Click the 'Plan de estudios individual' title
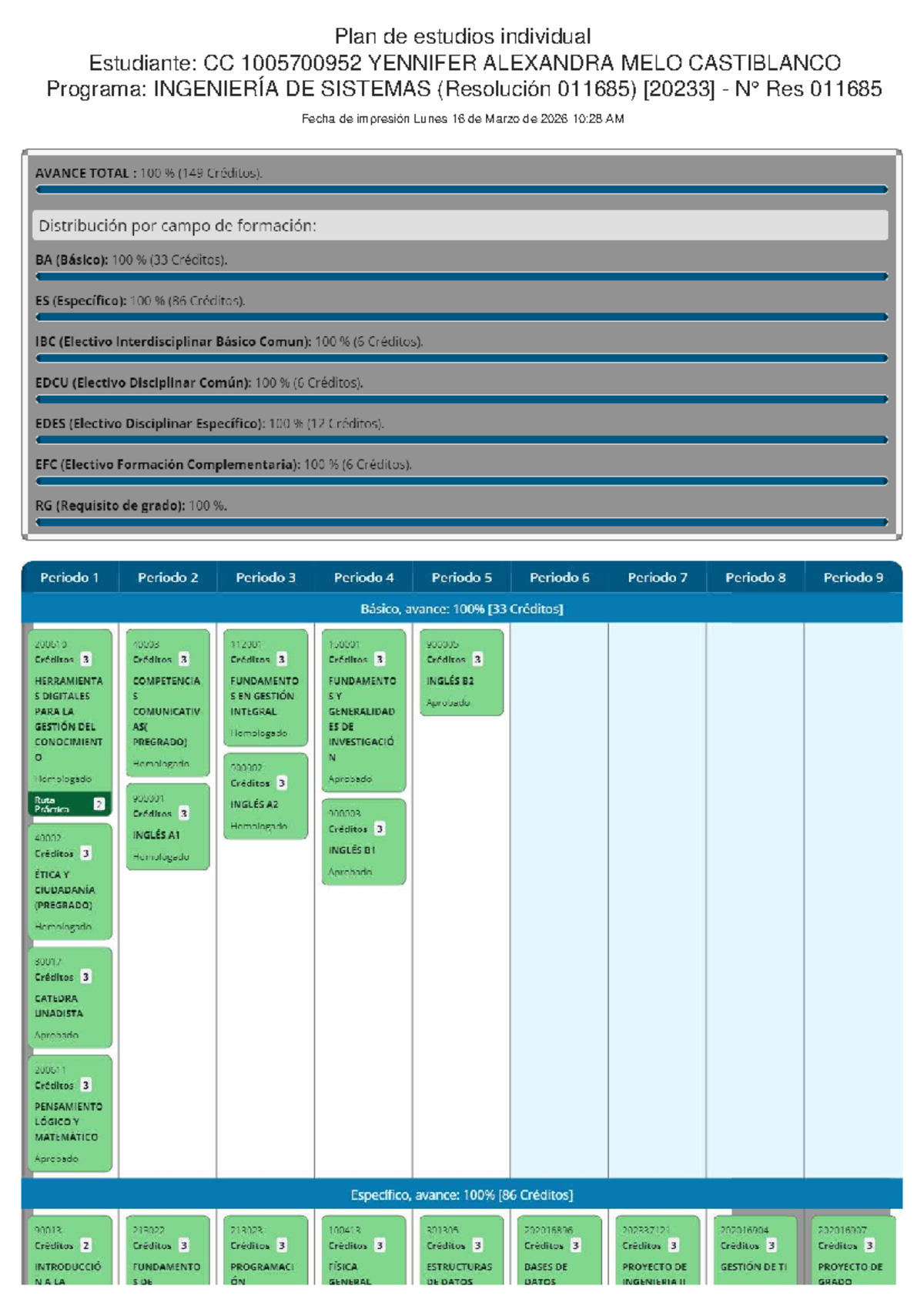The height and width of the screenshot is (1306, 924). pos(463,36)
